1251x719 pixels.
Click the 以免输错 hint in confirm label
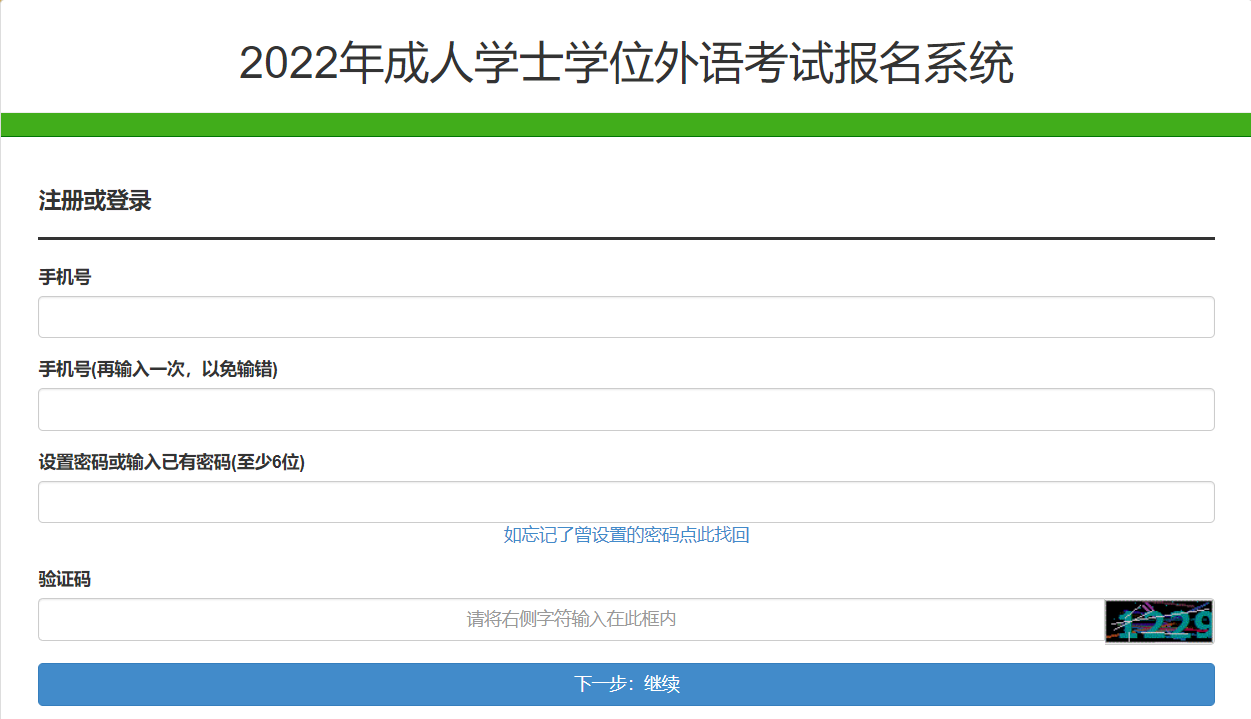239,370
